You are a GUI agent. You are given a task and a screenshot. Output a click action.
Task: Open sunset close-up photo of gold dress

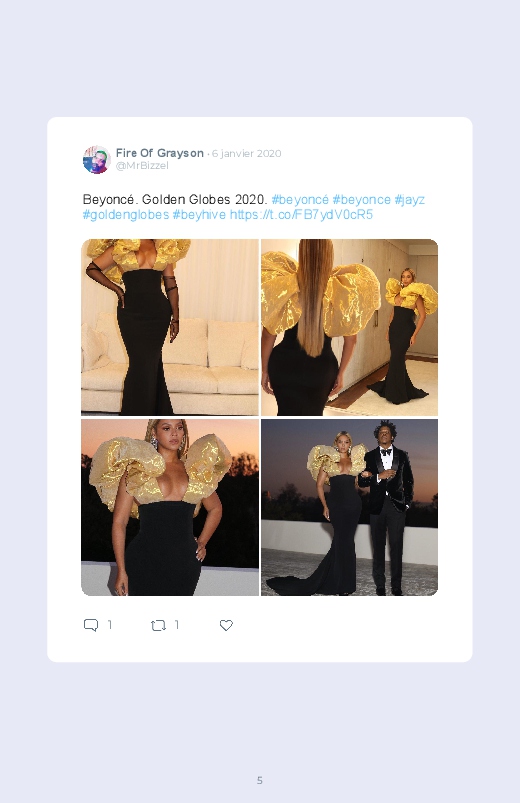[170, 508]
